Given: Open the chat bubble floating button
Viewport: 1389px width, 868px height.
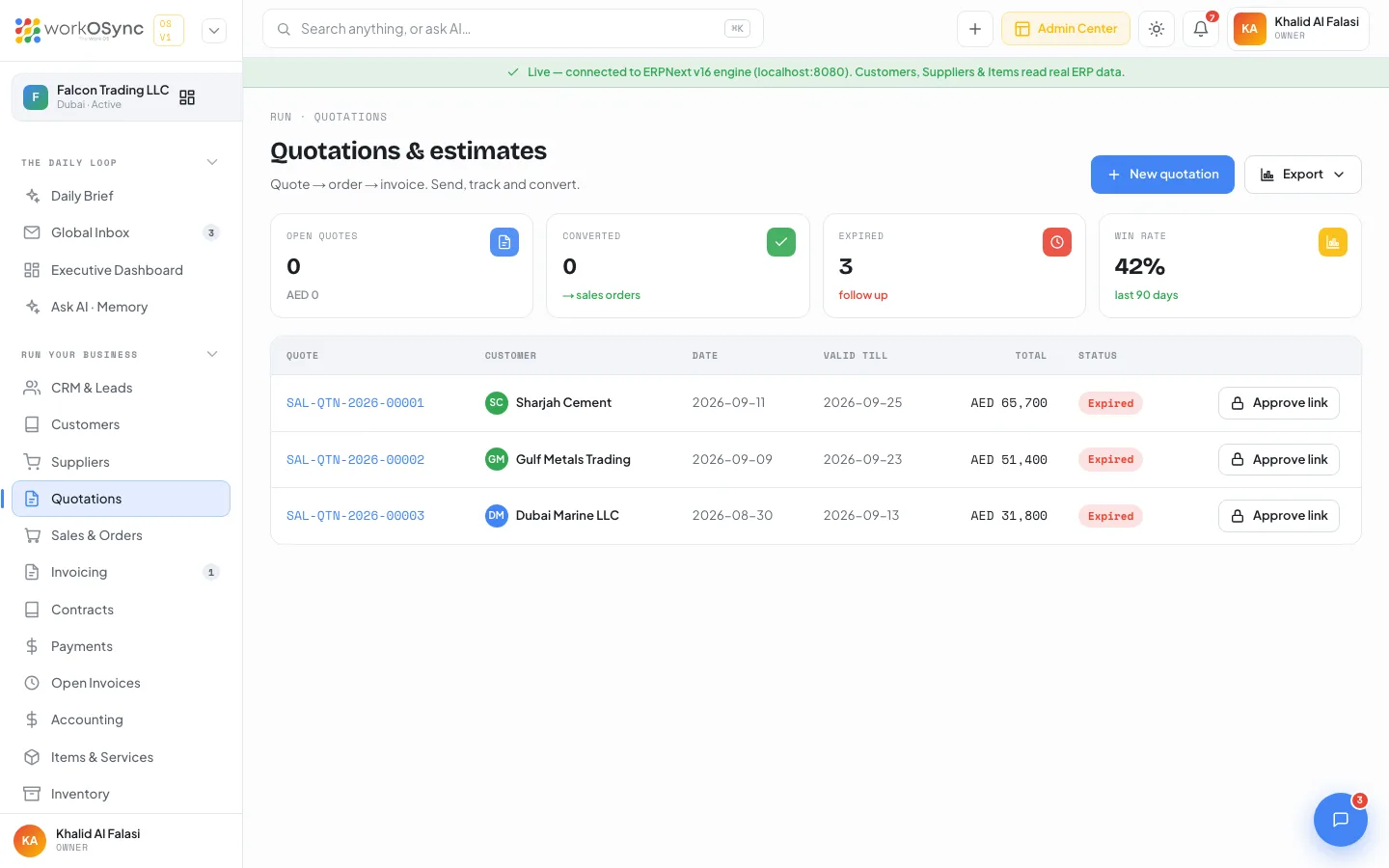Looking at the screenshot, I should [x=1341, y=820].
